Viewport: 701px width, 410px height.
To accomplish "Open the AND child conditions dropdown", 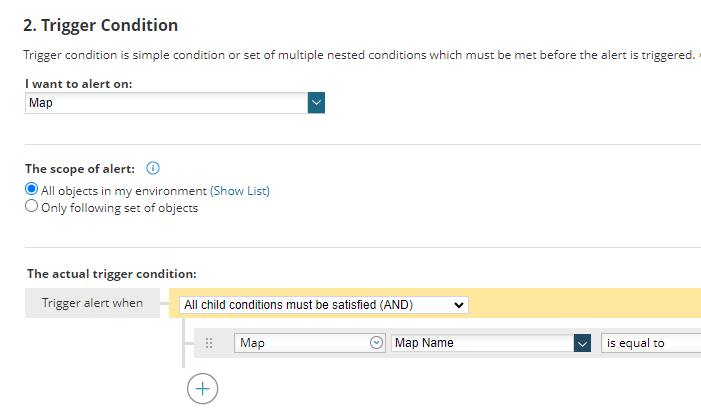I will 323,304.
